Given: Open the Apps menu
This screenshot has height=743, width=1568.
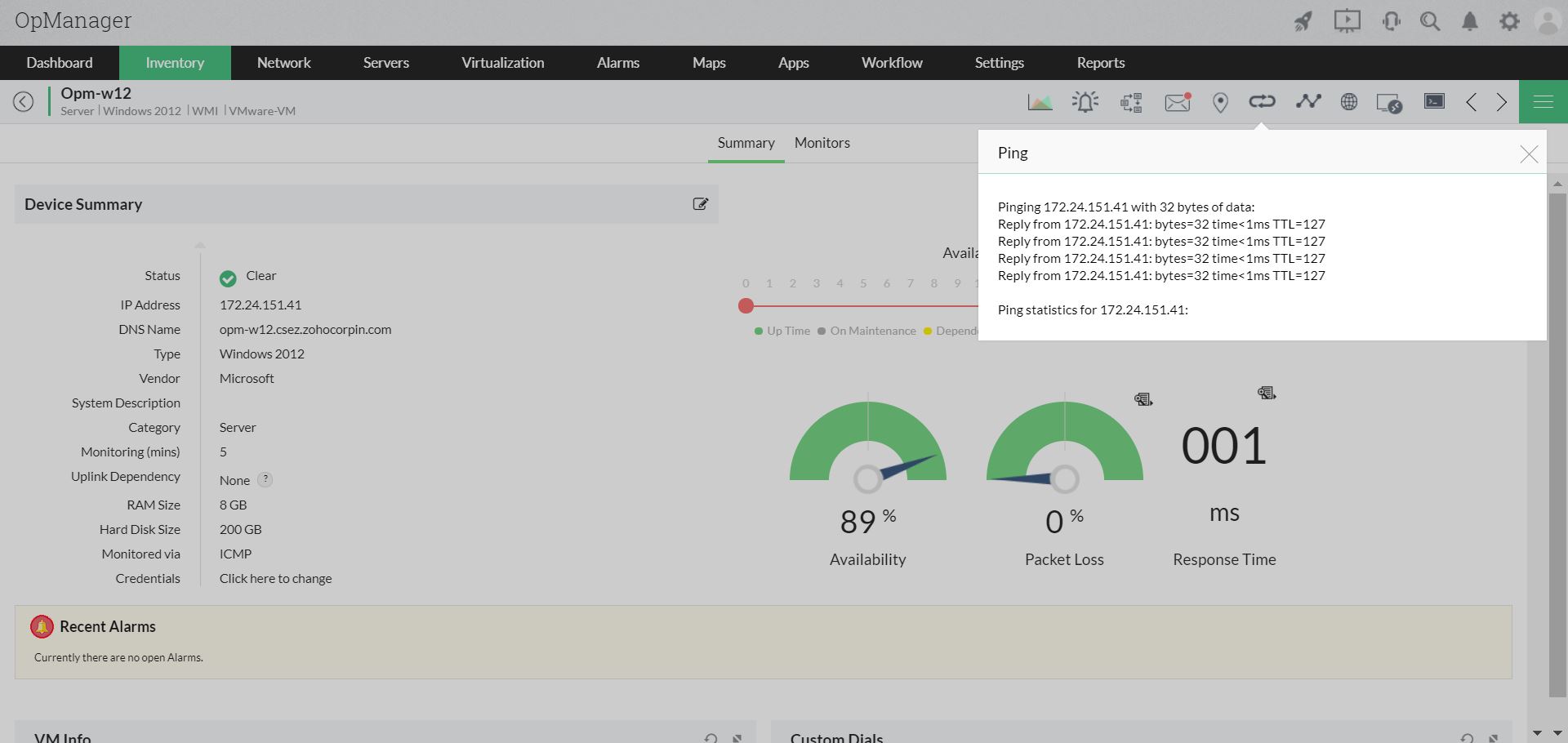Looking at the screenshot, I should pyautogui.click(x=794, y=63).
